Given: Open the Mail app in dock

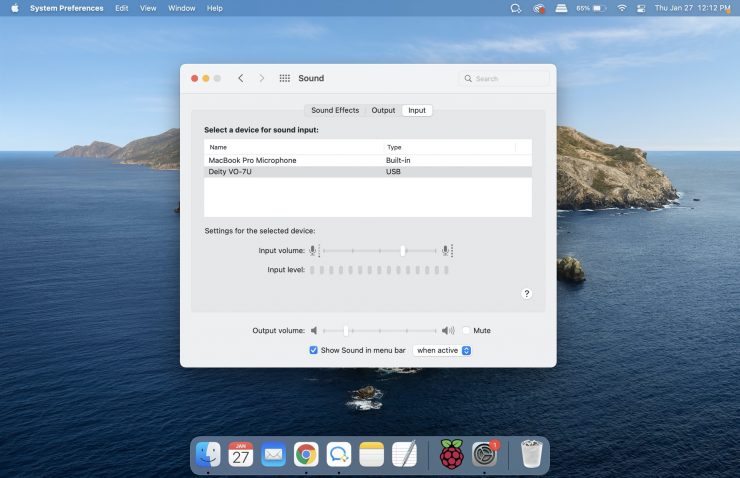Looking at the screenshot, I should tap(273, 455).
